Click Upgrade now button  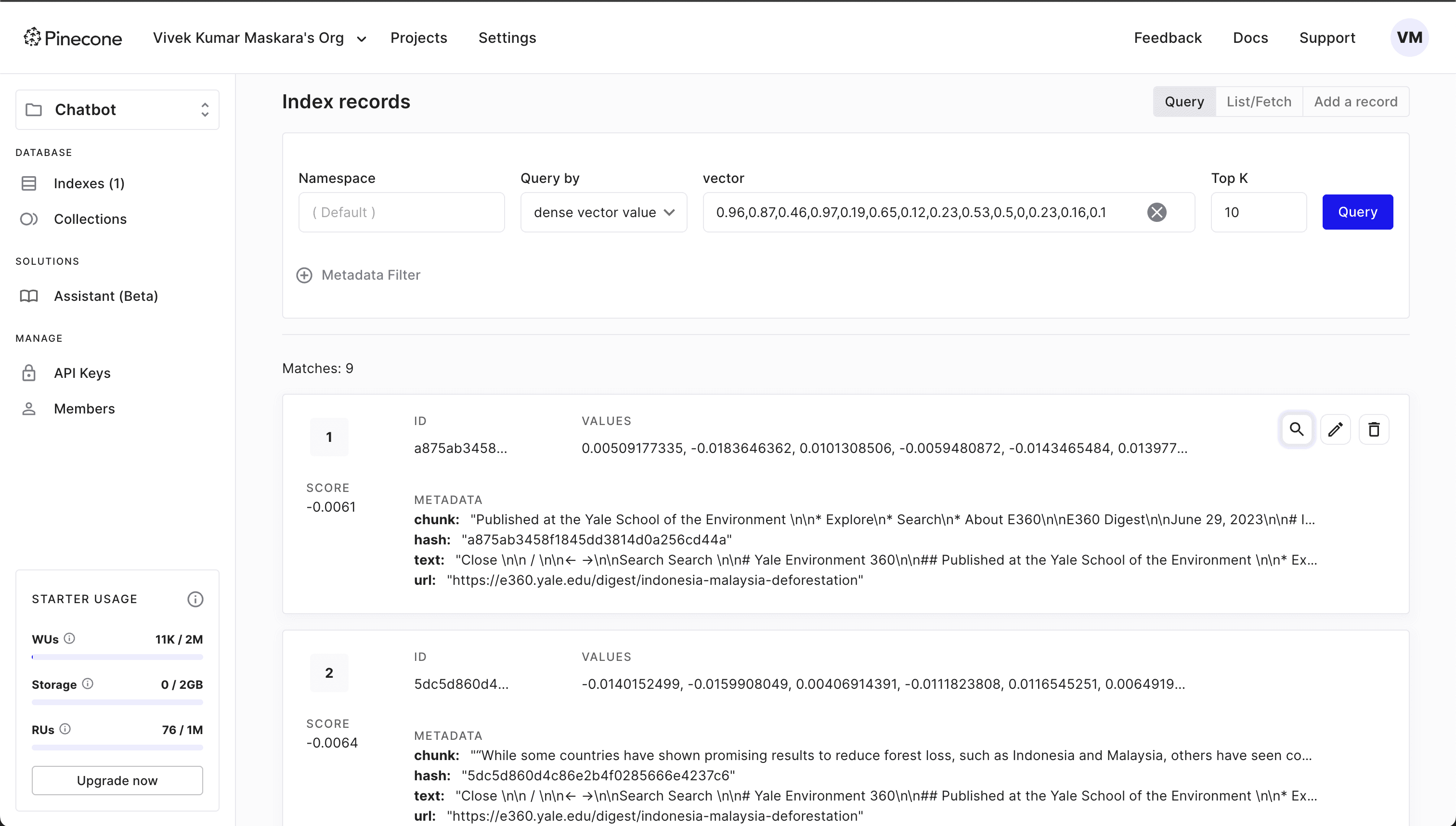point(117,780)
